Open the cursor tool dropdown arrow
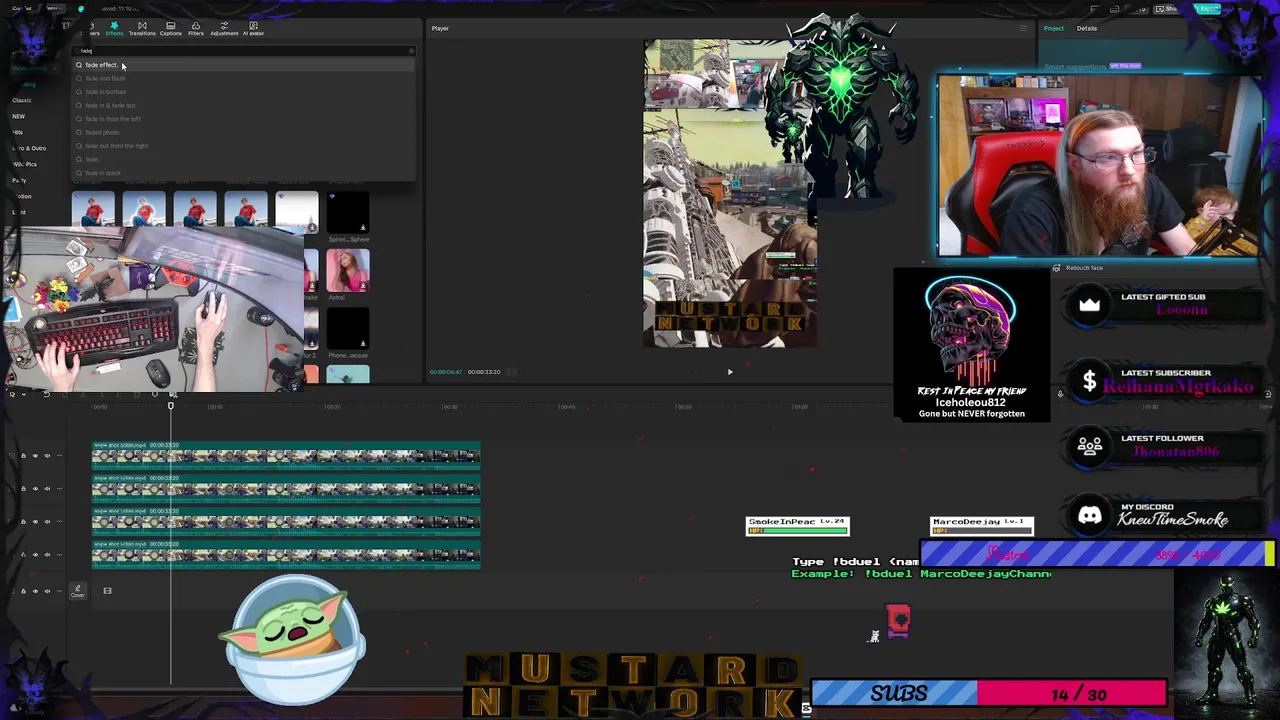Screen dimensions: 1280x720 [22, 394]
